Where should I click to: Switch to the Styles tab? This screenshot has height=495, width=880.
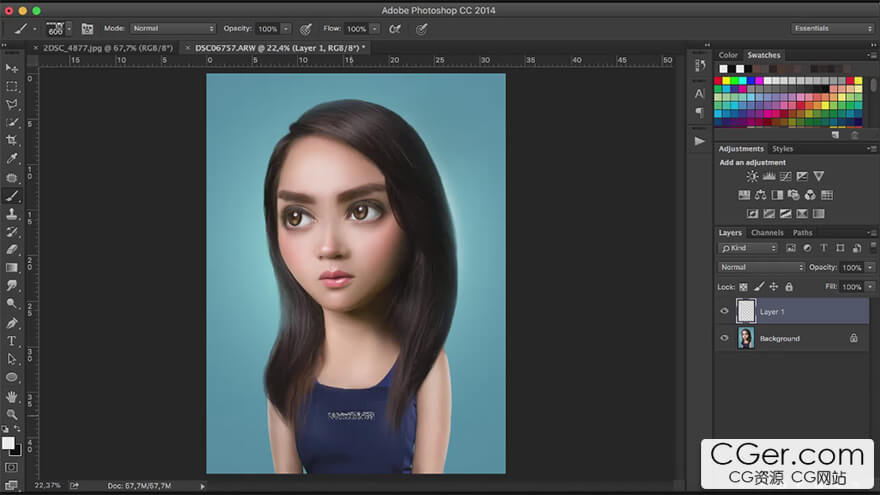[x=782, y=149]
